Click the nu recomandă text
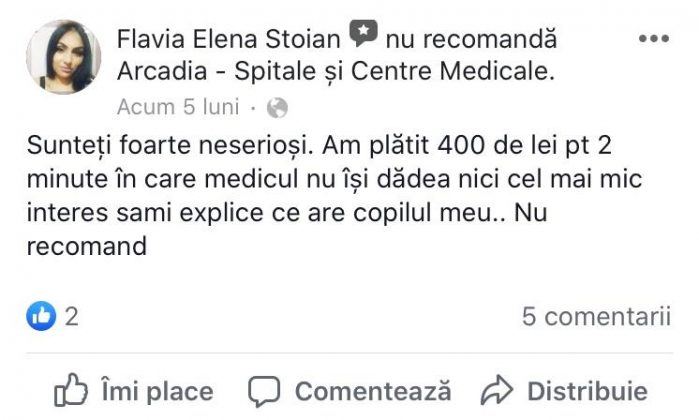699x420 pixels. (471, 39)
